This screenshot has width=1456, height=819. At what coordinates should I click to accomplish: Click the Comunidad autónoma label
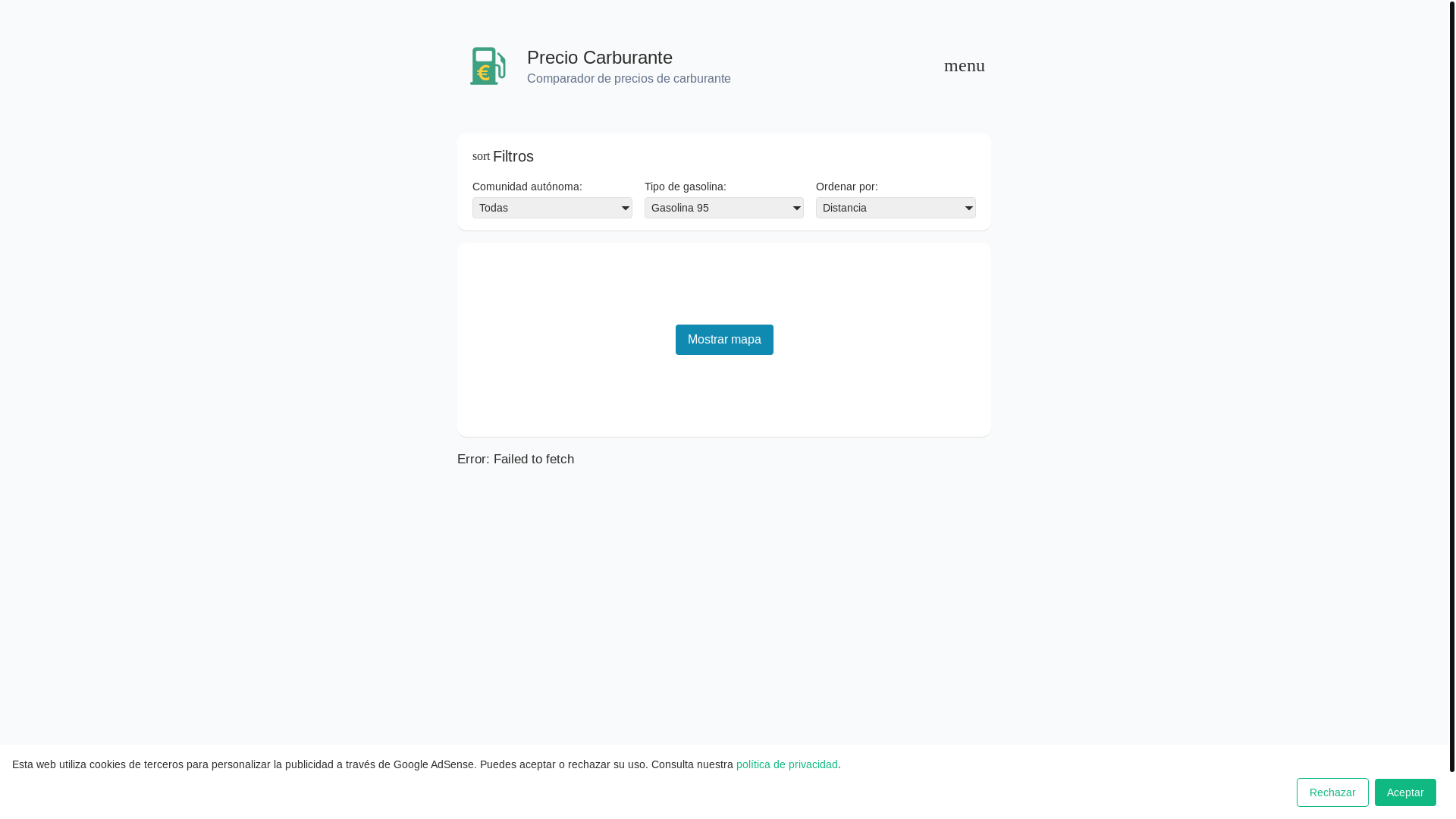pyautogui.click(x=527, y=187)
